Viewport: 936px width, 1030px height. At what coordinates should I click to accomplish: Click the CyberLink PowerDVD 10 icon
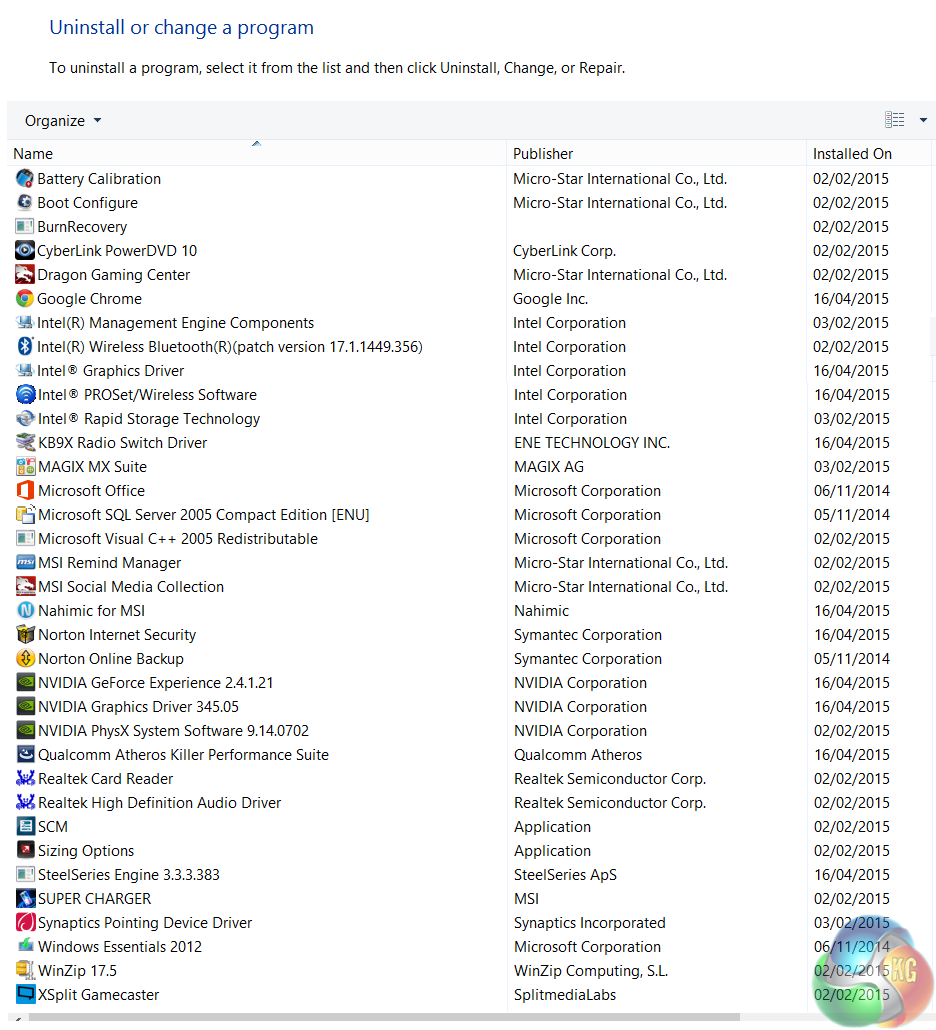(25, 250)
